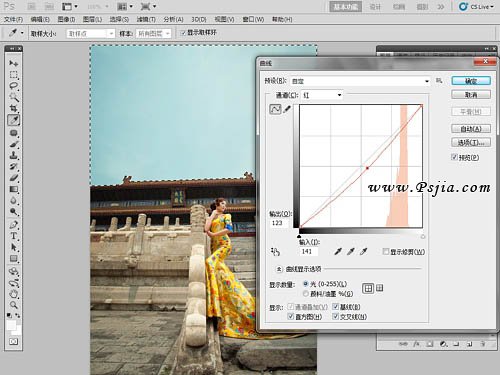Open the 通道 channel dropdown
This screenshot has height=375, width=500.
pos(322,95)
